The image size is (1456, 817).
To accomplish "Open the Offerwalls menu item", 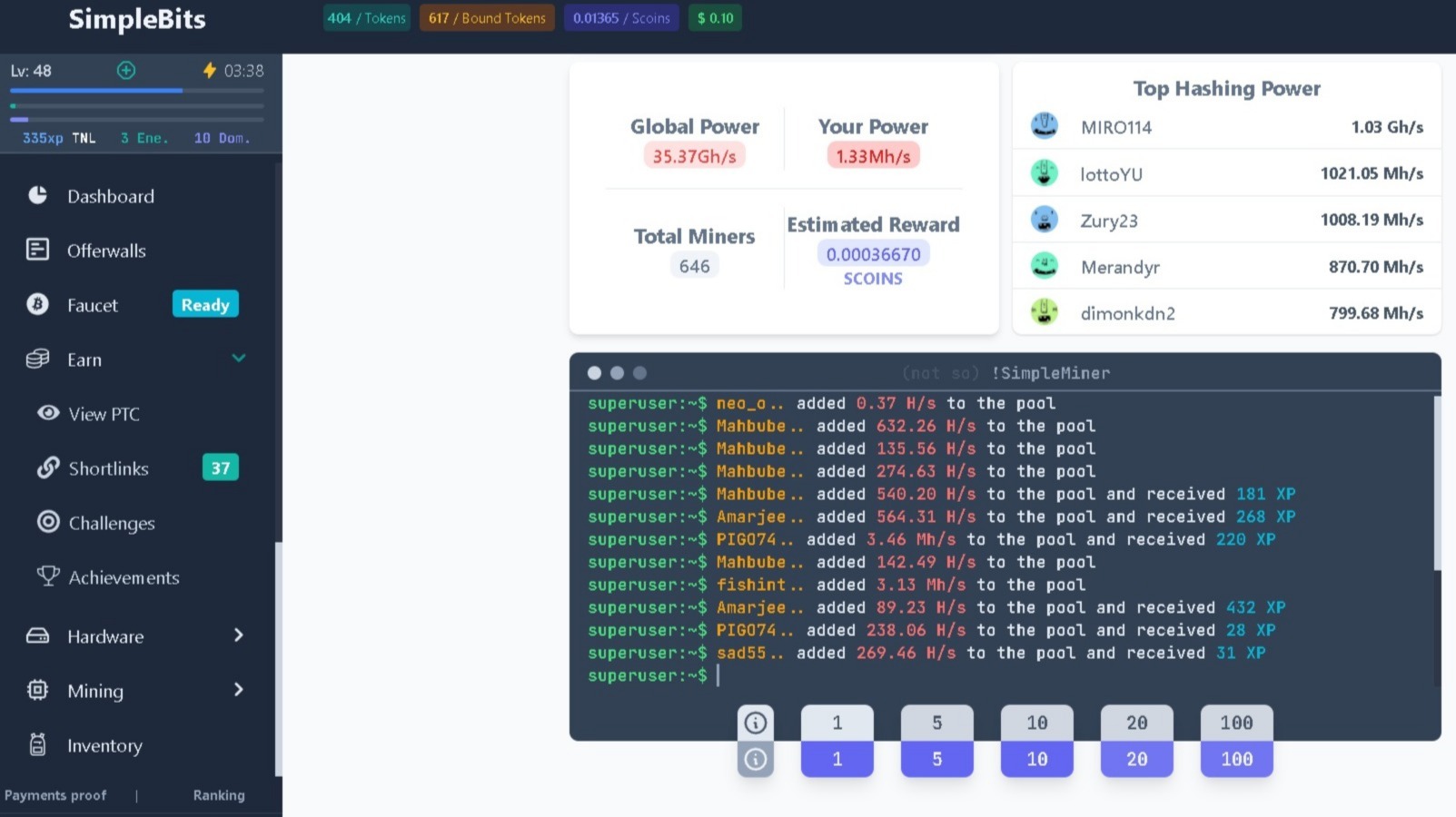I will (106, 251).
